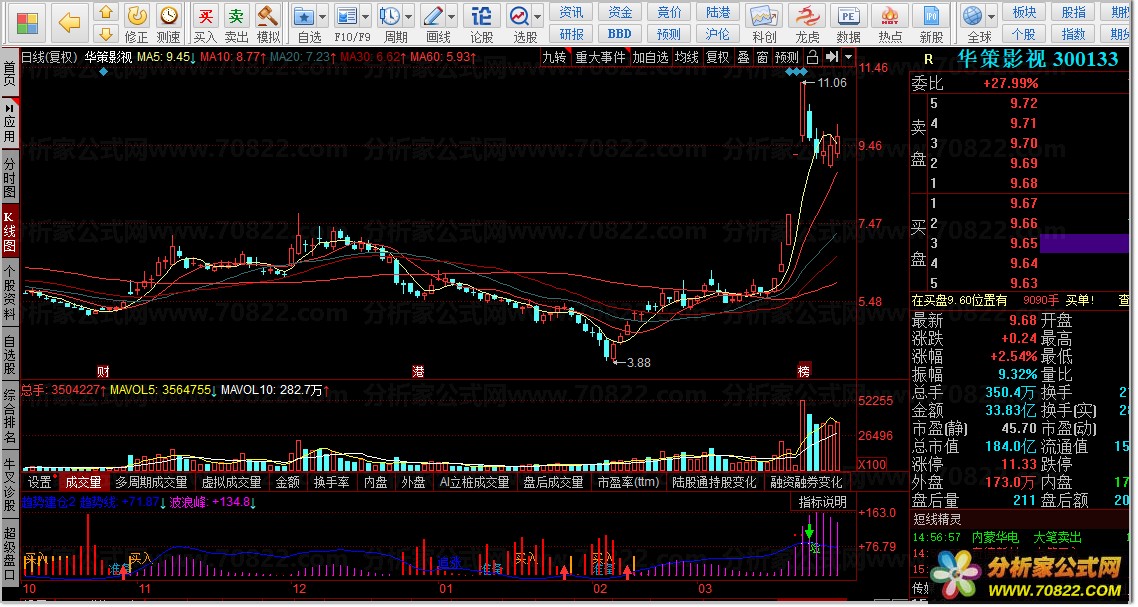Open the 龙虎 dragon icon
Viewport: 1138px width, 607px height.
point(806,16)
